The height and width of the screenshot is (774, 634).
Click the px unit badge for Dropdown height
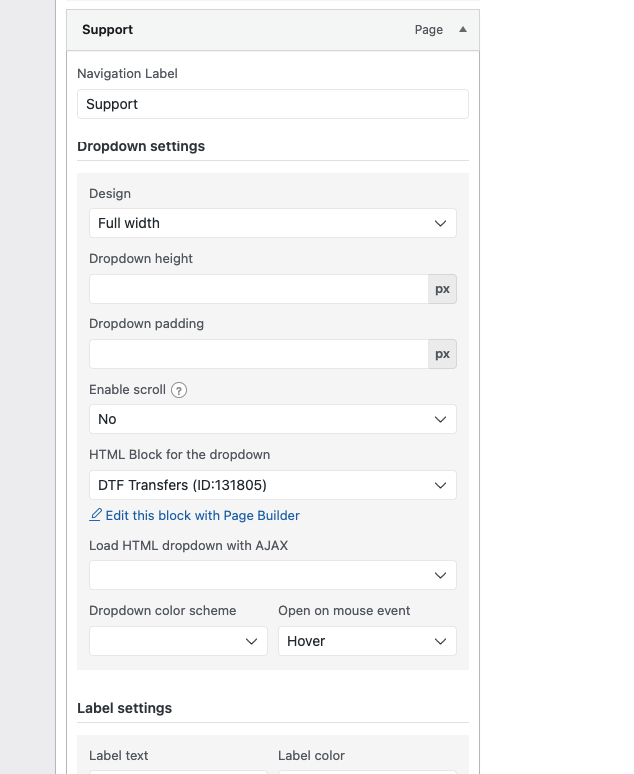click(x=442, y=289)
